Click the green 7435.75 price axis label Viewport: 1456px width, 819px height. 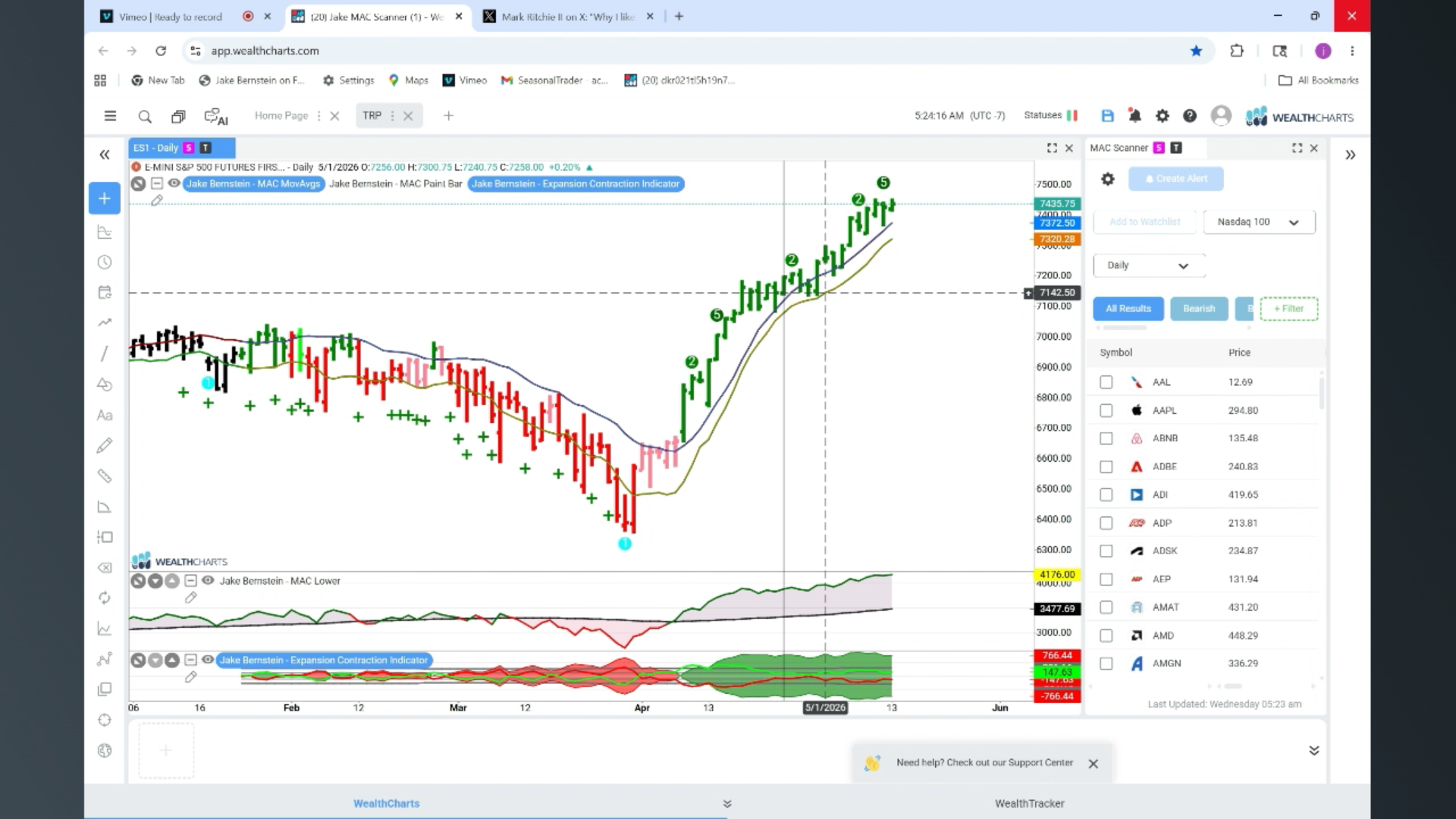click(1057, 204)
